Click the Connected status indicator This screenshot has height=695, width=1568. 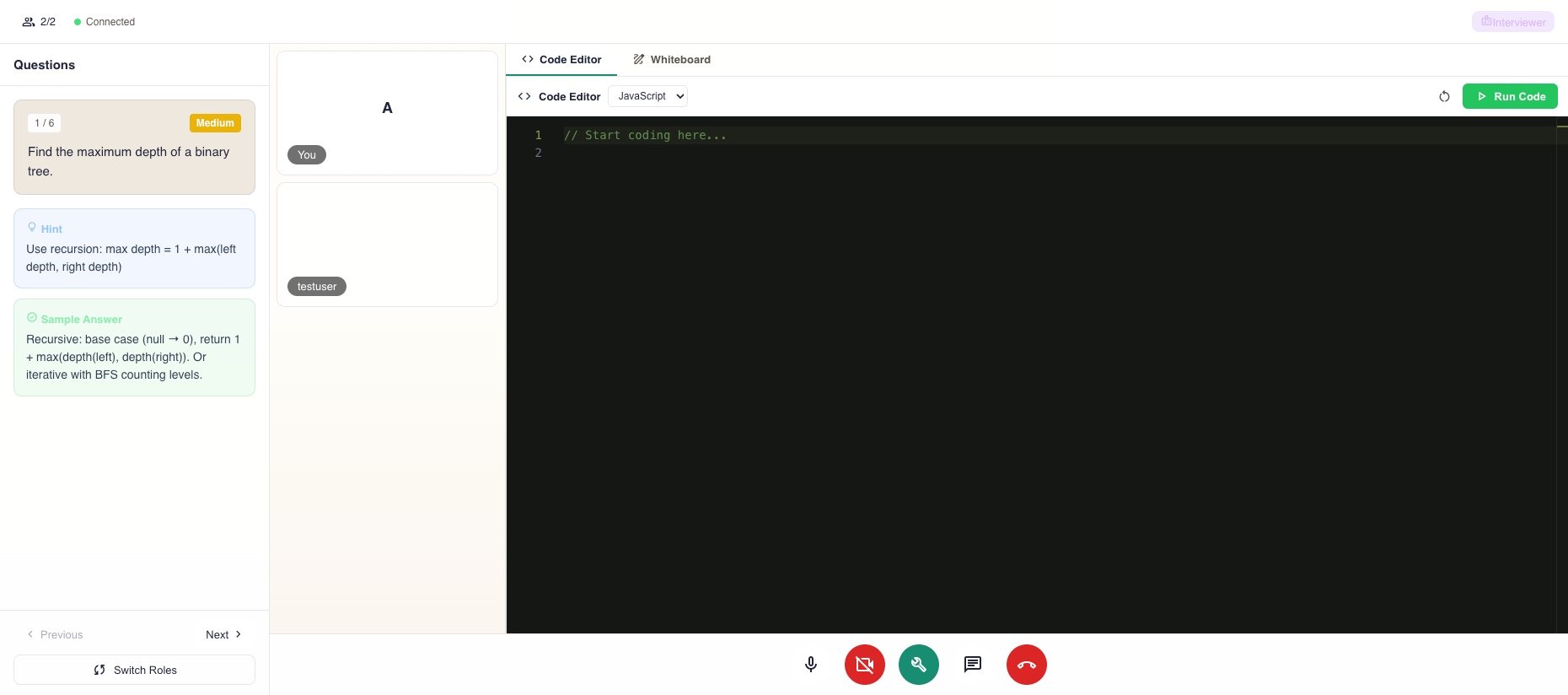tap(105, 22)
